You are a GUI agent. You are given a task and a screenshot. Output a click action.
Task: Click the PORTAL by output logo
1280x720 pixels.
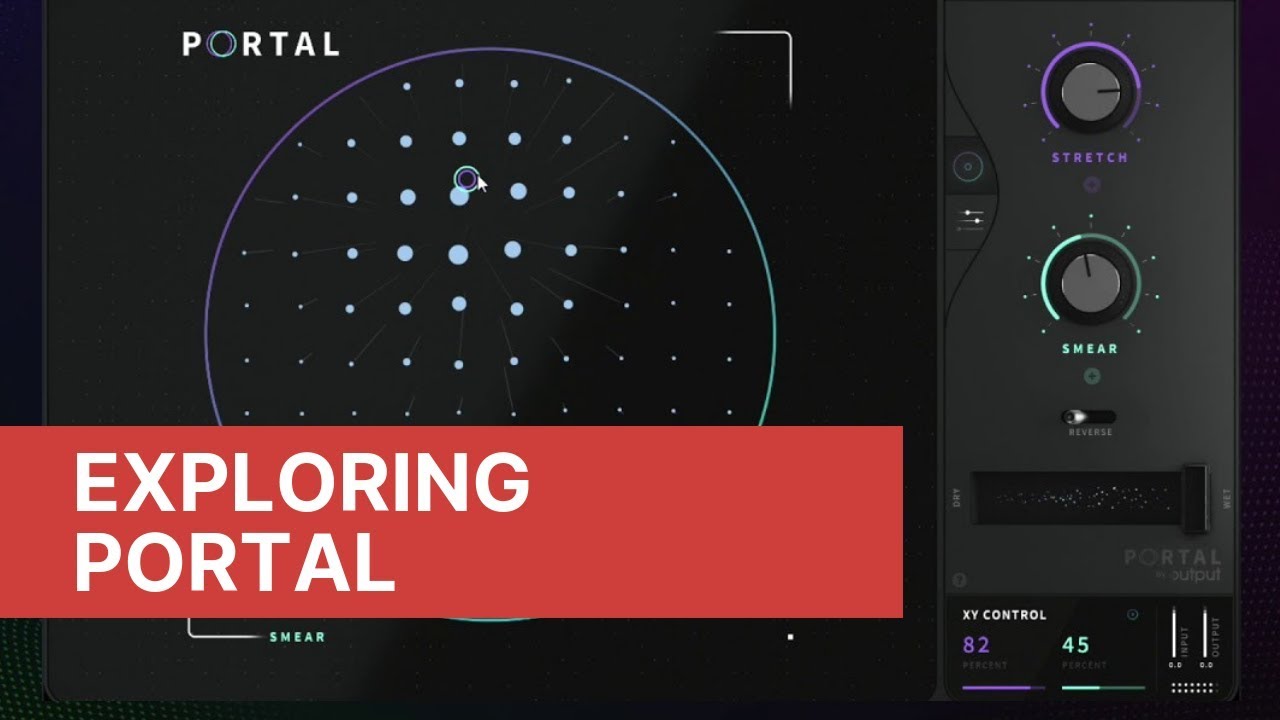click(x=1173, y=563)
